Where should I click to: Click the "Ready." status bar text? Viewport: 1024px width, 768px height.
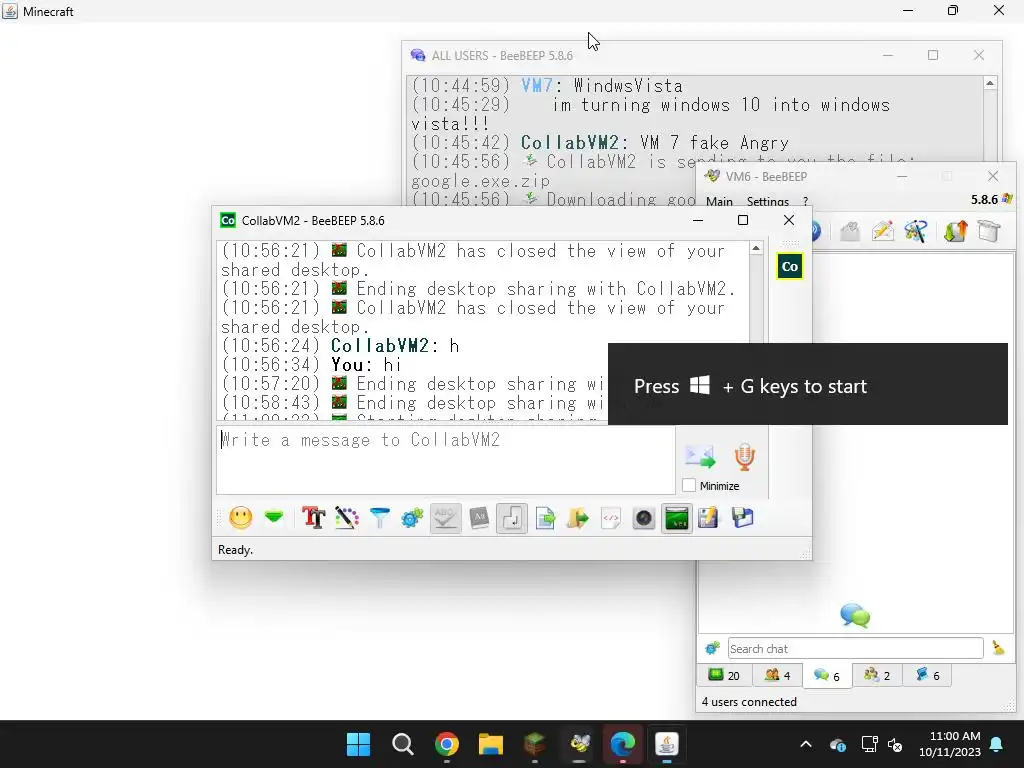tap(236, 550)
